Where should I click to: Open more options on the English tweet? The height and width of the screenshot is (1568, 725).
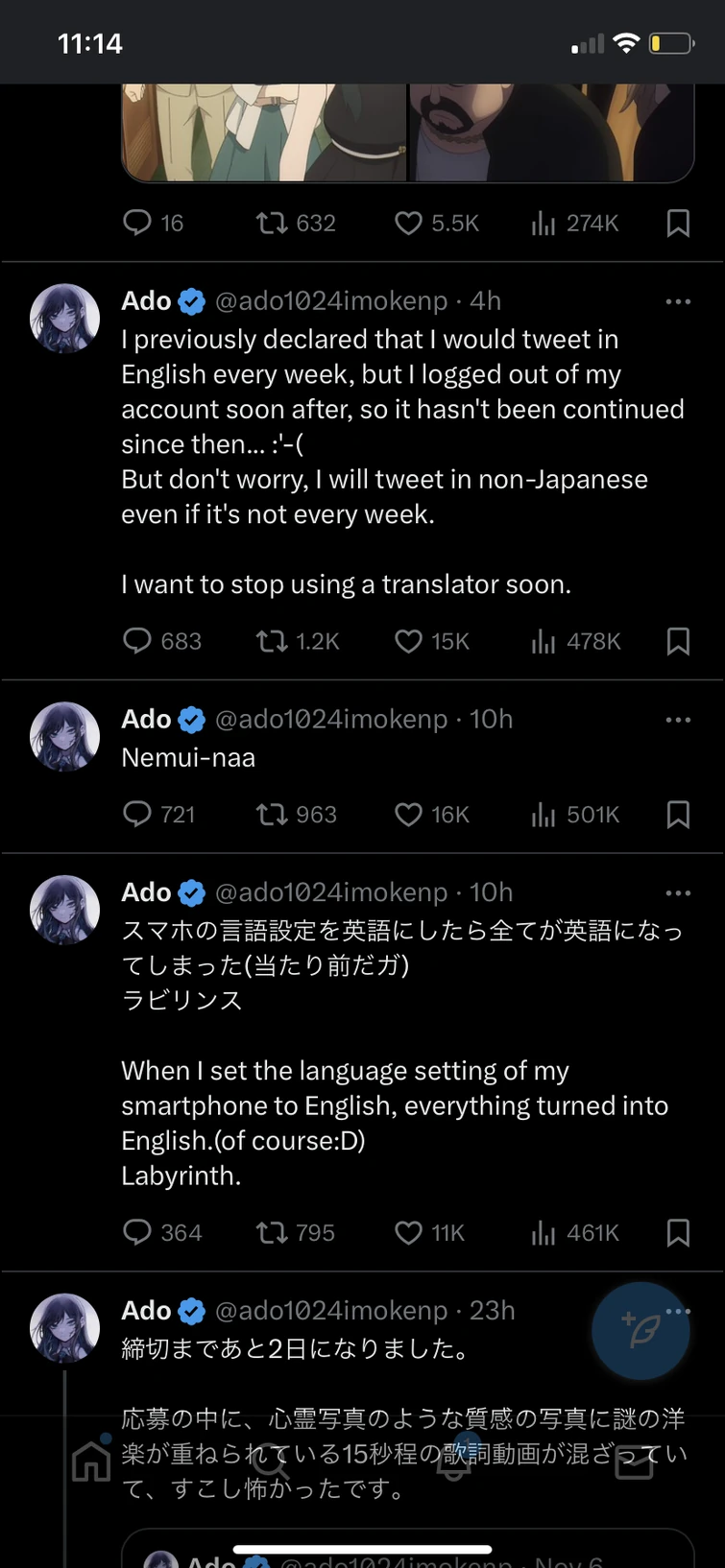[678, 300]
